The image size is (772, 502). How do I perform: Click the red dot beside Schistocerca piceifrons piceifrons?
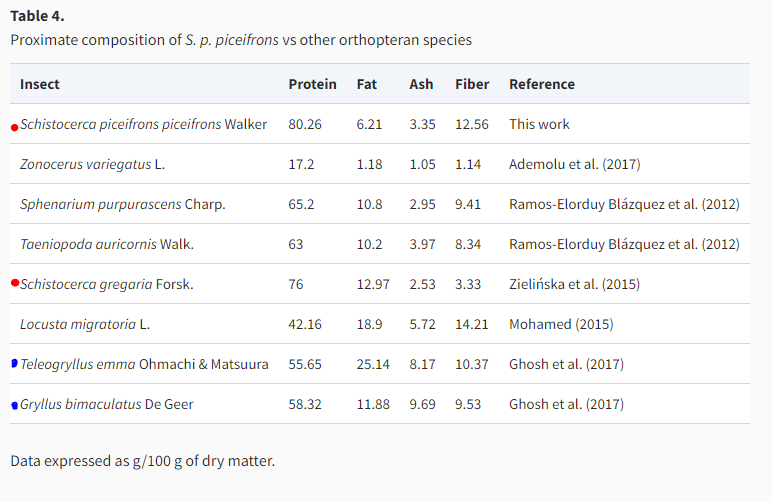coord(14,127)
